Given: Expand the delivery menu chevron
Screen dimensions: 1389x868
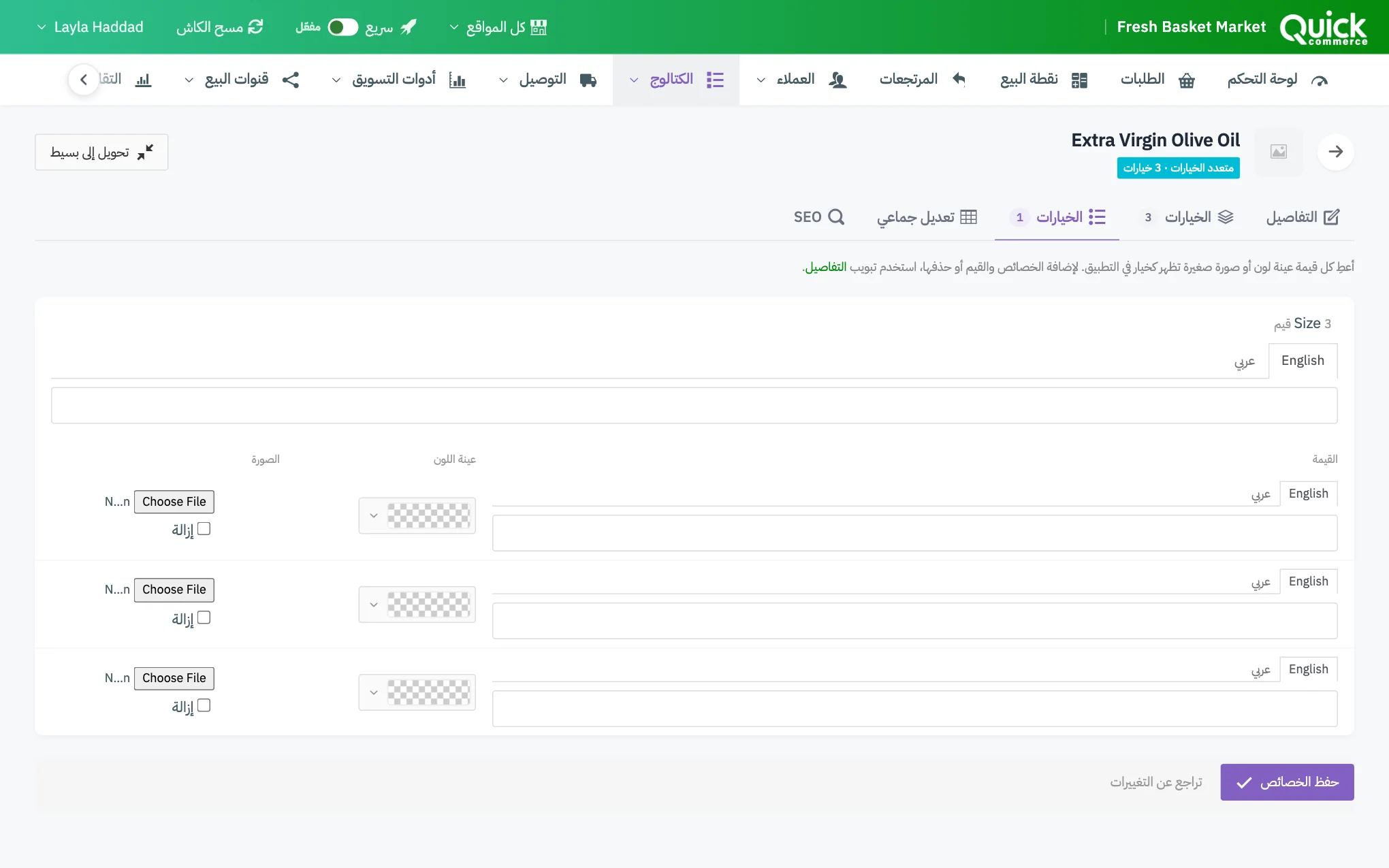Looking at the screenshot, I should [503, 80].
